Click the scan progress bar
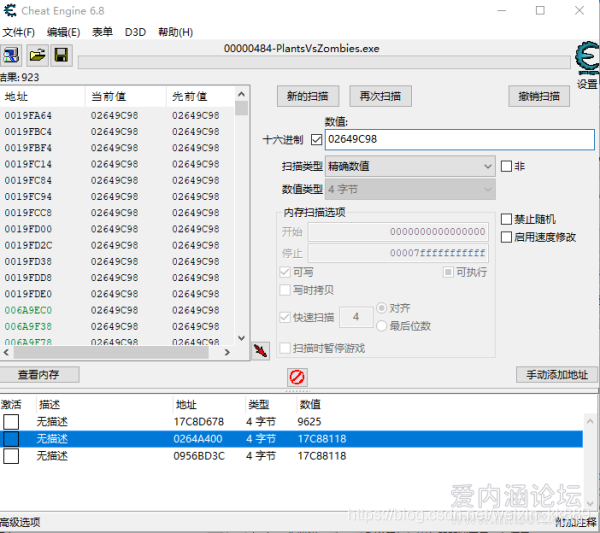 [x=324, y=63]
